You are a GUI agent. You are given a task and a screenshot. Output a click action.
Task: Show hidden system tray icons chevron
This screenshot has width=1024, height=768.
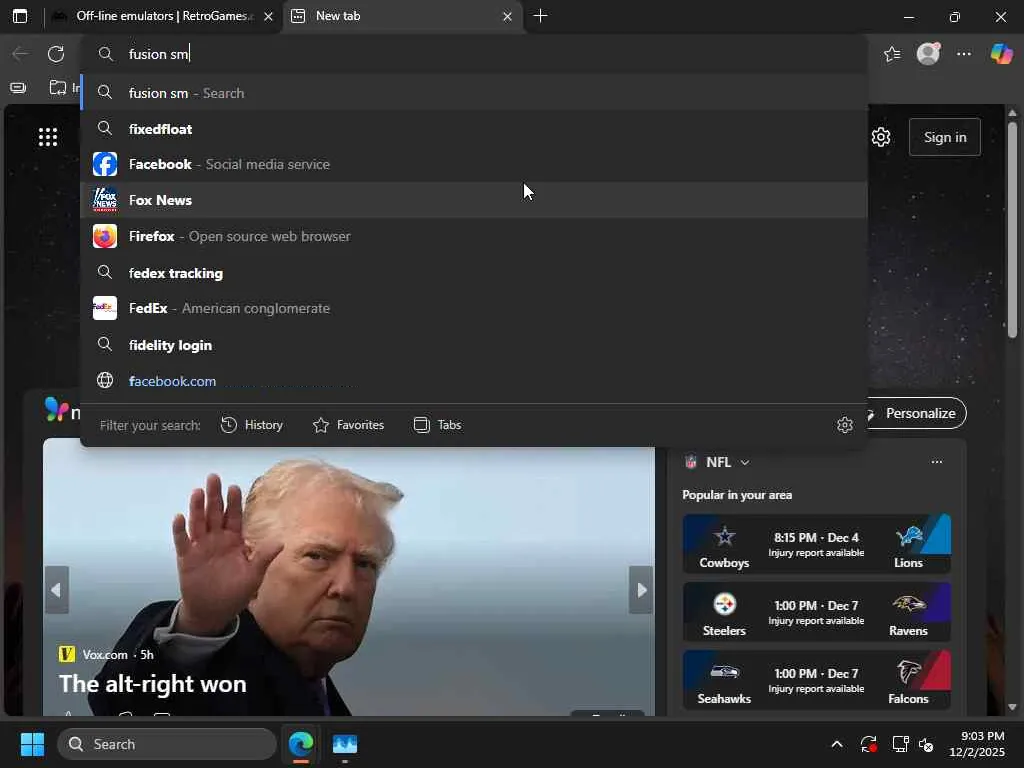(837, 744)
